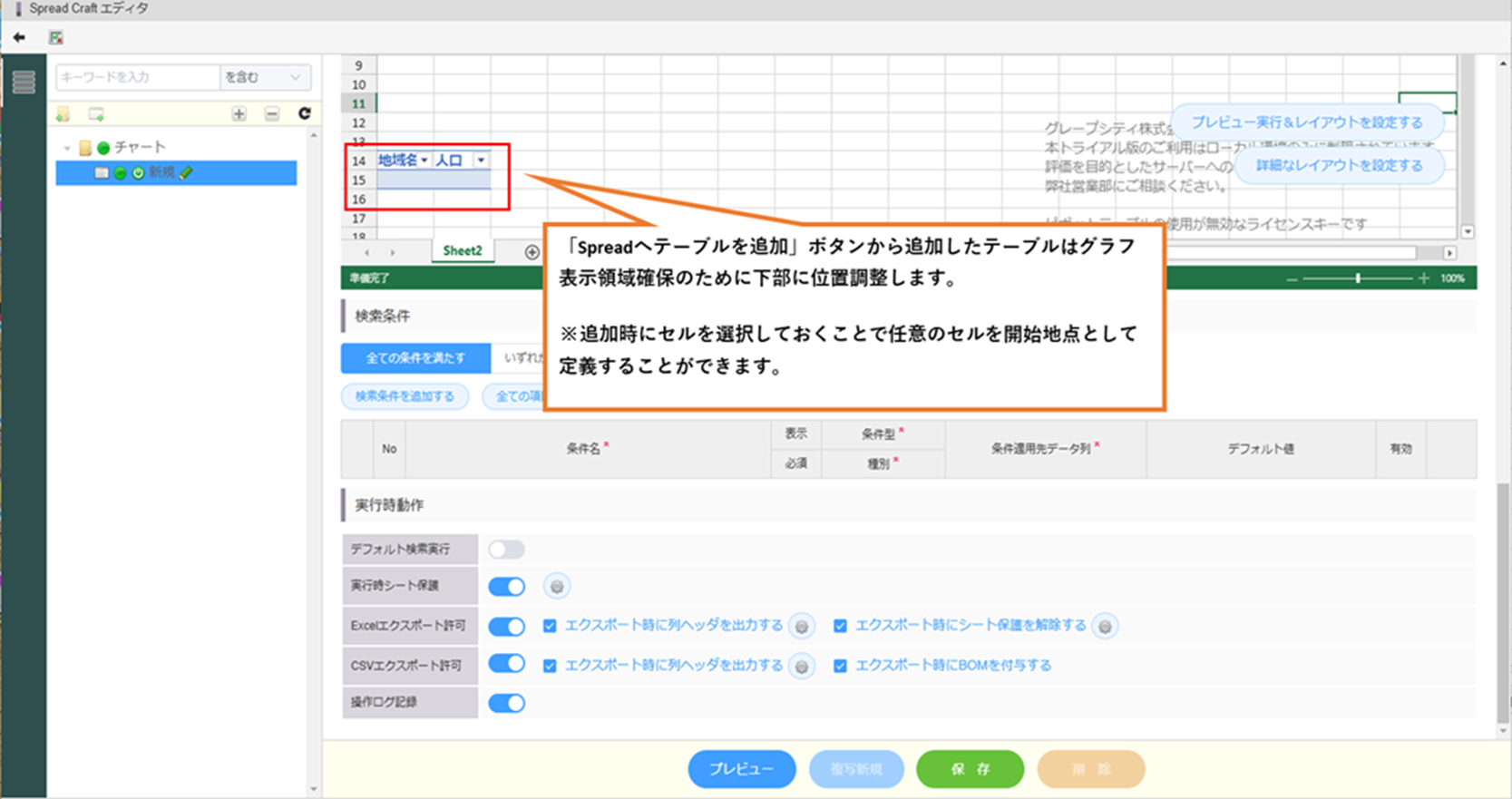Refresh the tree with reload icon

pyautogui.click(x=305, y=113)
